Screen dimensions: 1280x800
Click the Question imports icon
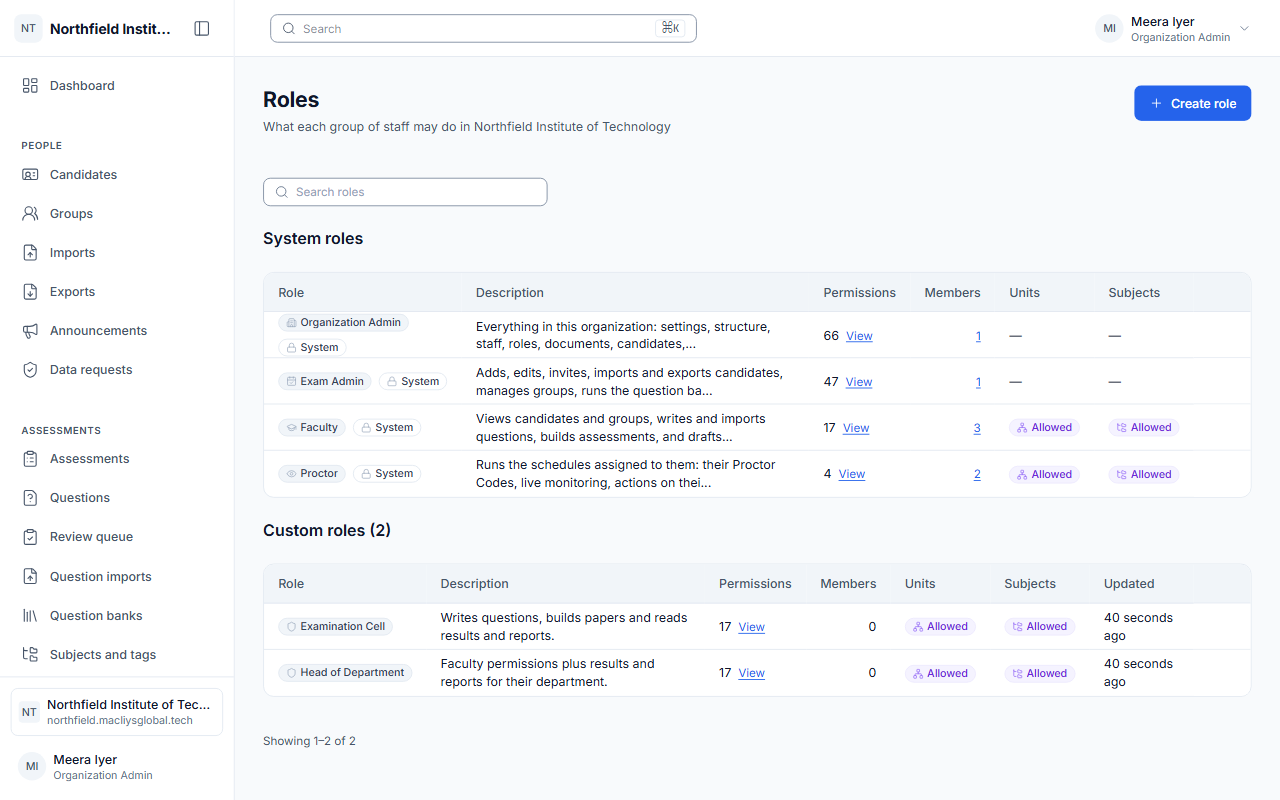coord(30,577)
